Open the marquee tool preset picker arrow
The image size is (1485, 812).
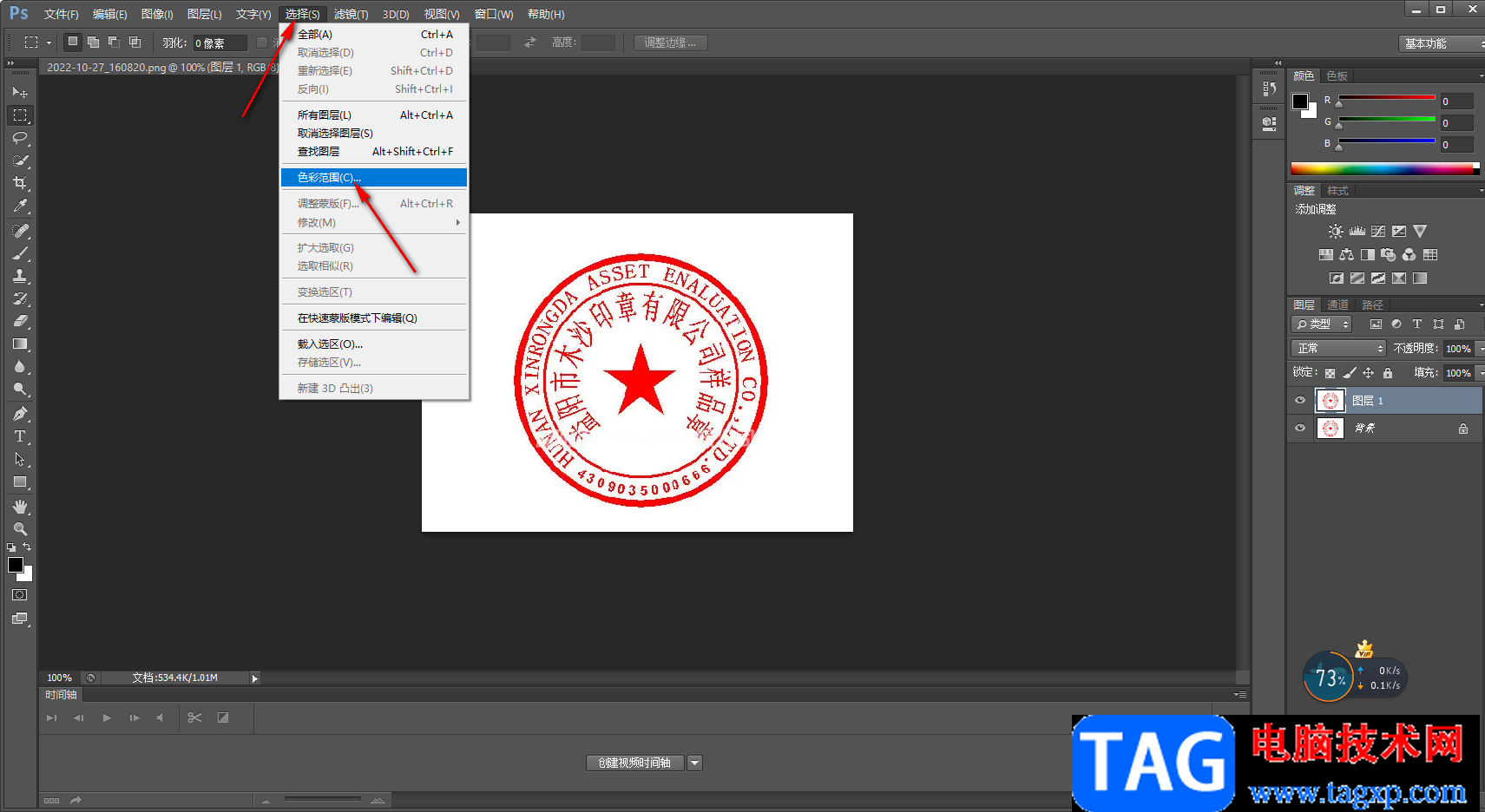click(x=49, y=43)
